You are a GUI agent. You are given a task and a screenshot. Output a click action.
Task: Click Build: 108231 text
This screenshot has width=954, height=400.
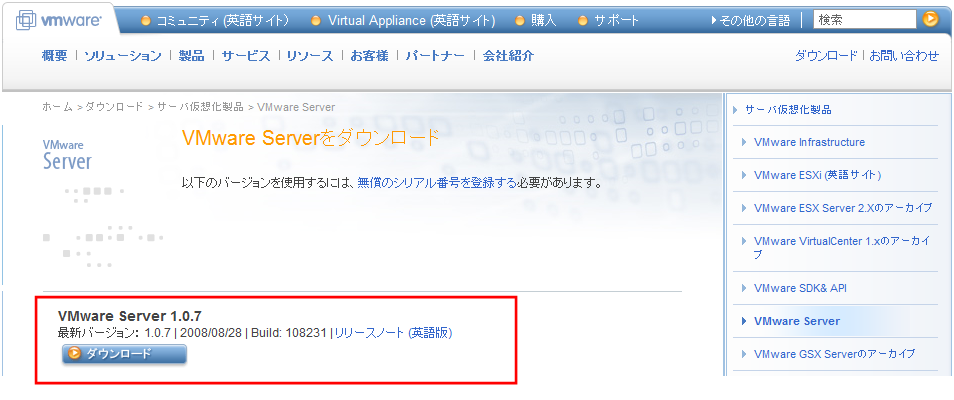tap(288, 333)
